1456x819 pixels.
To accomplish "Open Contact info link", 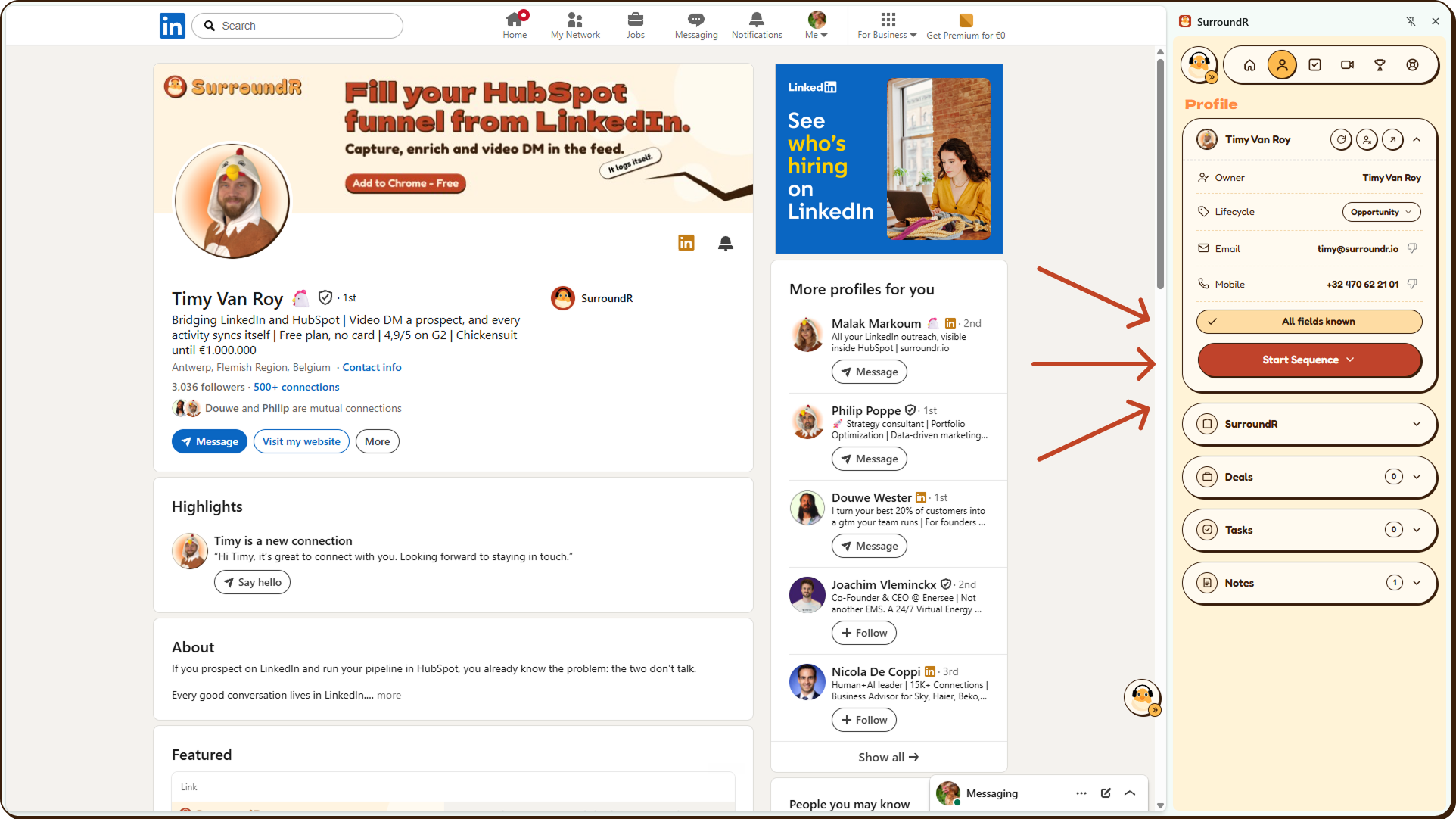I will [x=372, y=367].
